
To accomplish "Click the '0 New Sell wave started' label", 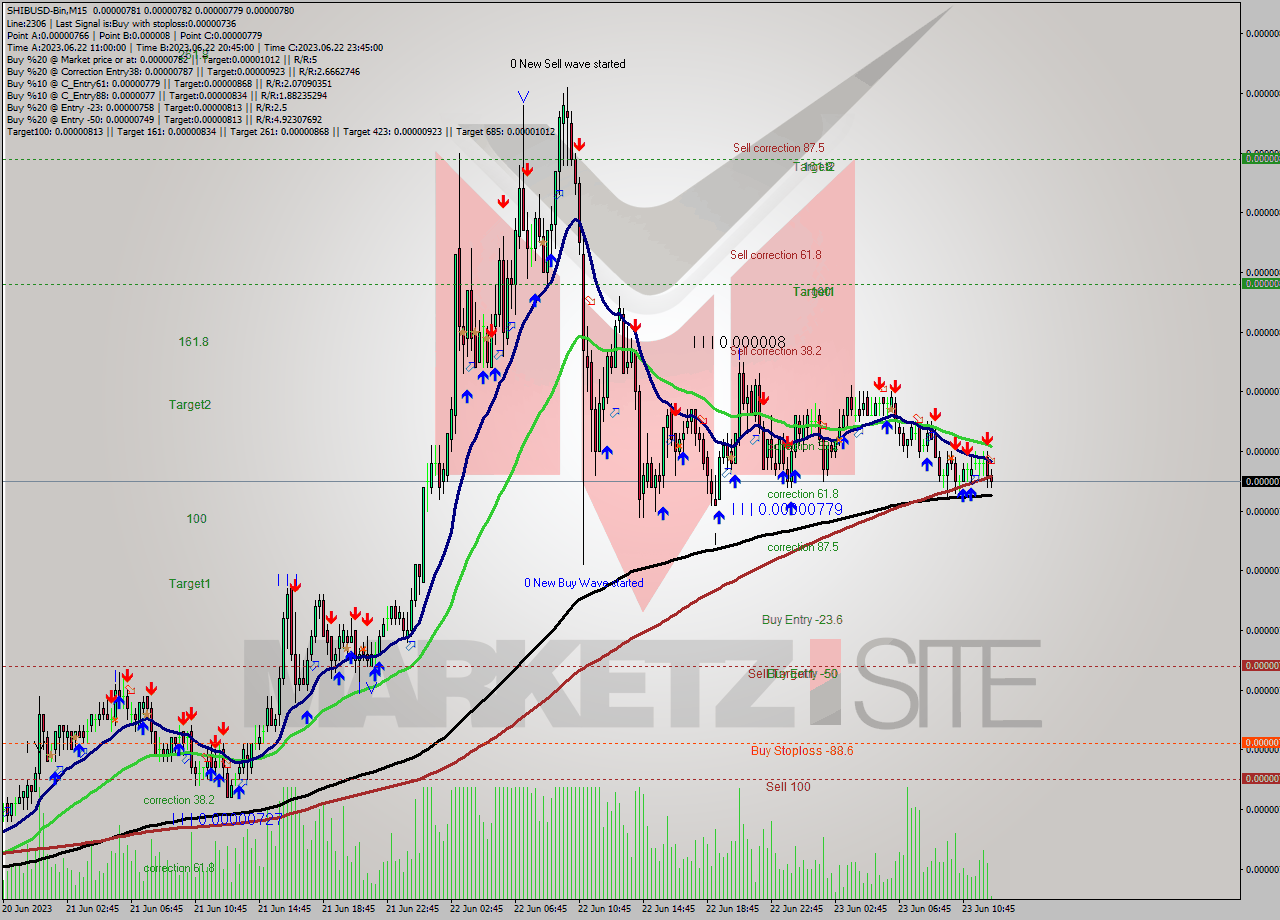I will tap(568, 64).
